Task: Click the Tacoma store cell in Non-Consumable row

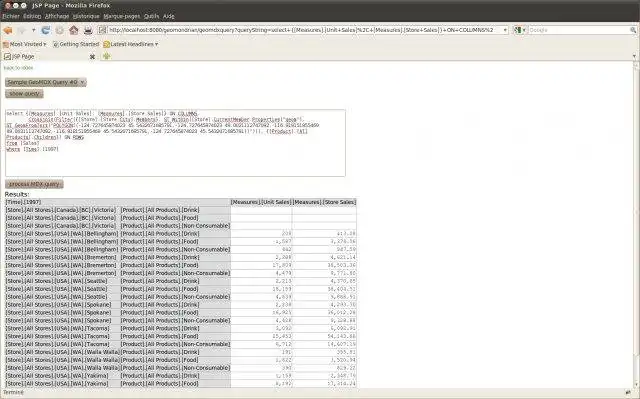Action: pos(62,344)
